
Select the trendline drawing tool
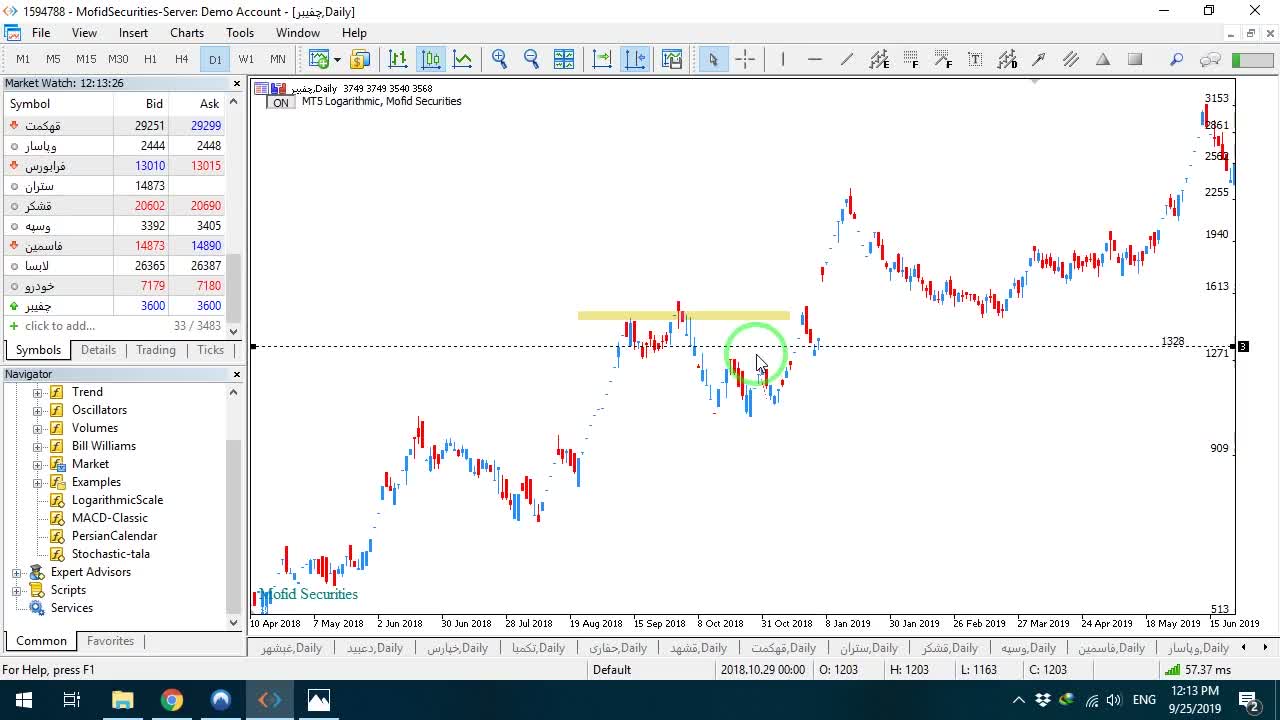pos(847,59)
